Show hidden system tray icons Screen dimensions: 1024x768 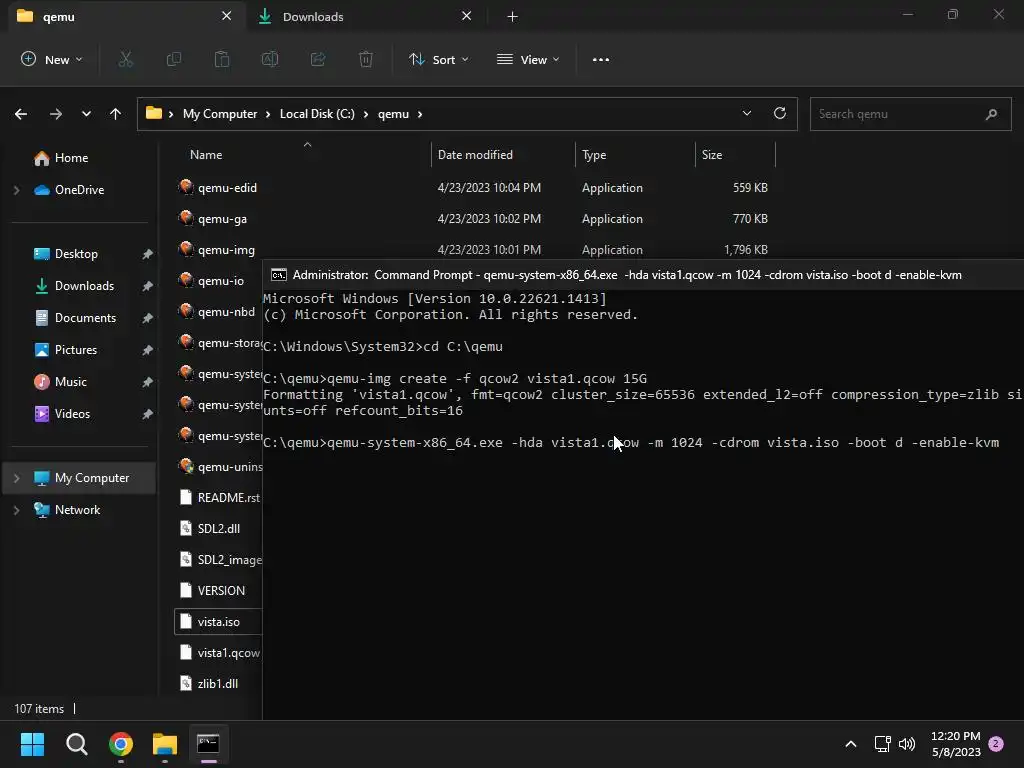tap(850, 744)
